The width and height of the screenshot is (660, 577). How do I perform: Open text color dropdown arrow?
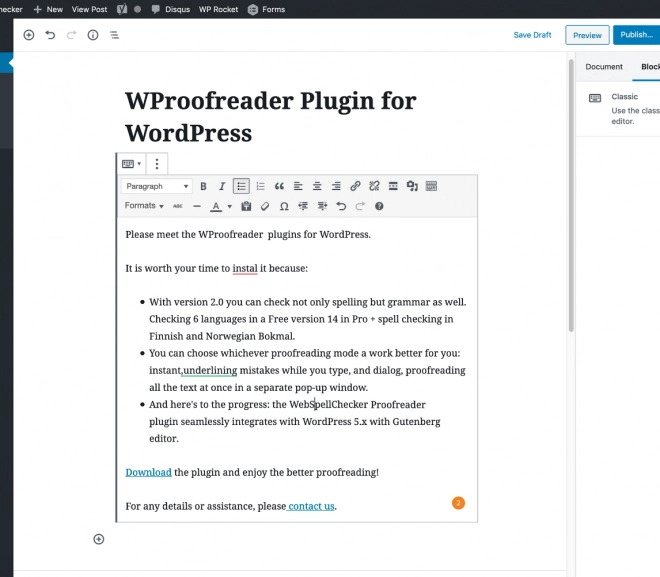tap(229, 206)
